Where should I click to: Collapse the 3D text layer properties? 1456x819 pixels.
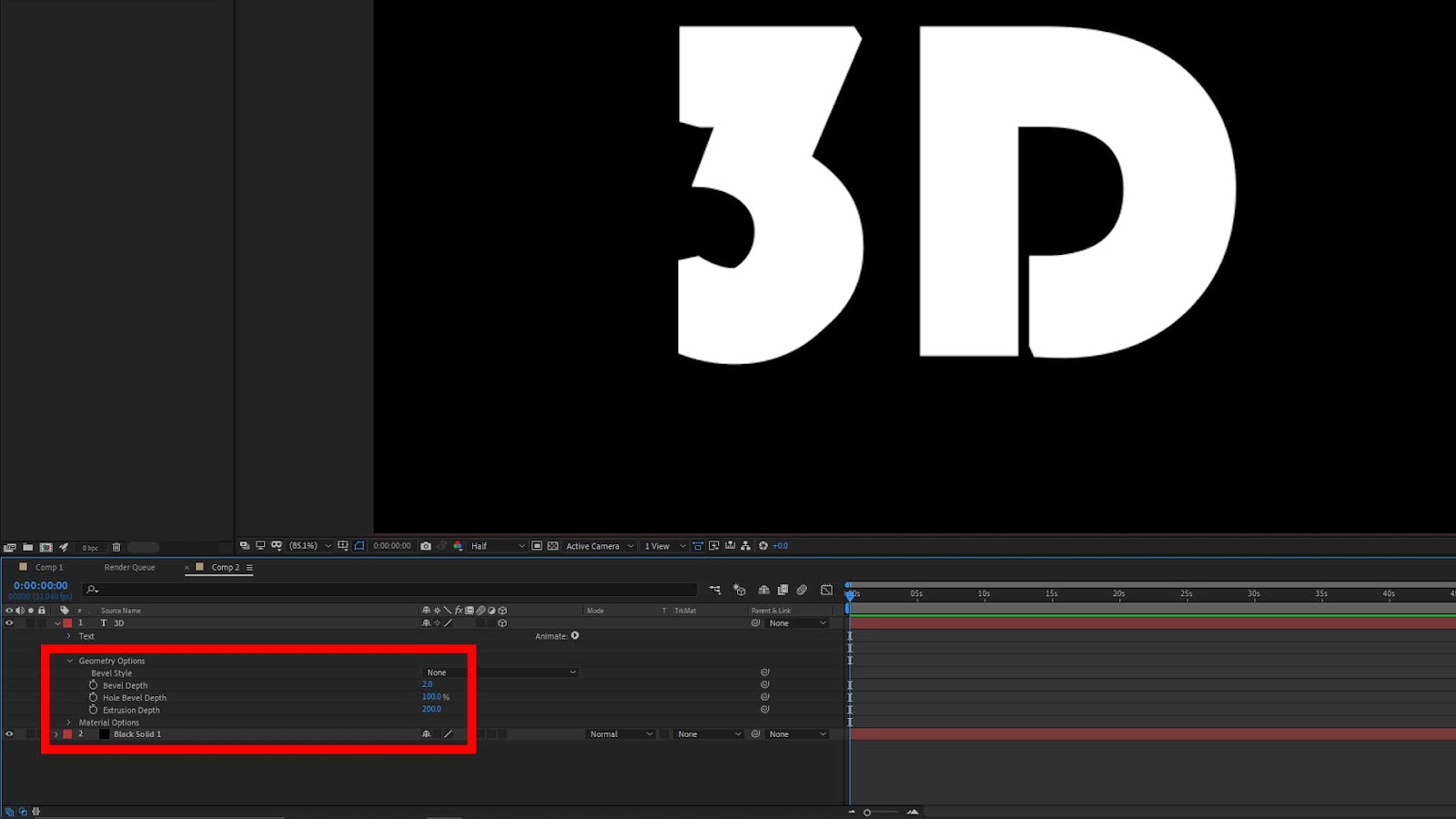(x=57, y=623)
